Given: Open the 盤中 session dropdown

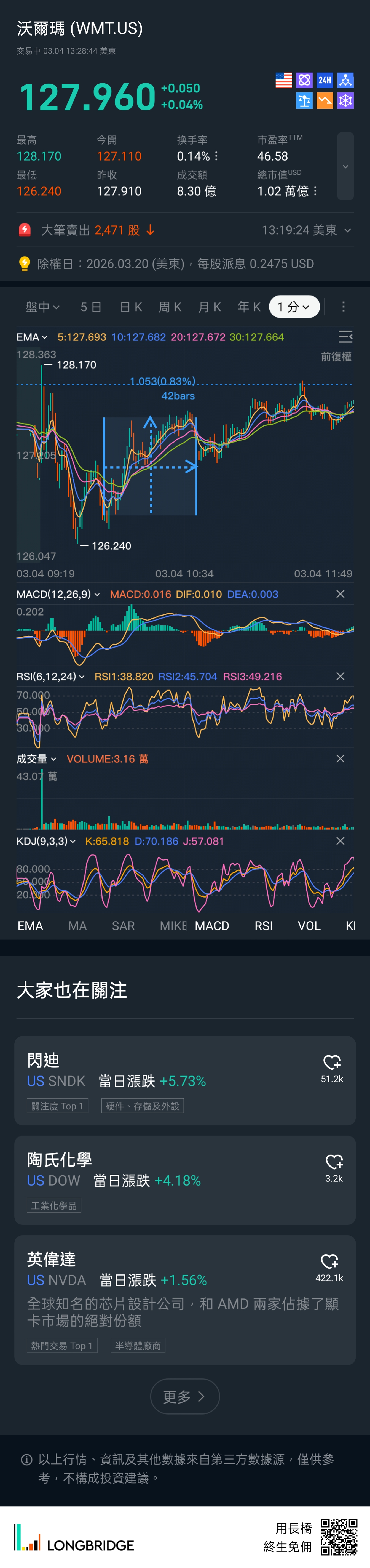Looking at the screenshot, I should [x=43, y=307].
